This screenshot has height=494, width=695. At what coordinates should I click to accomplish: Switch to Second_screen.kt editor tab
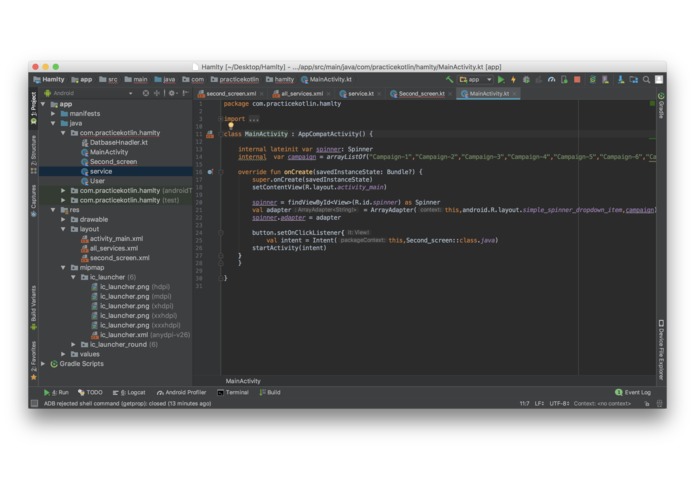(421, 93)
